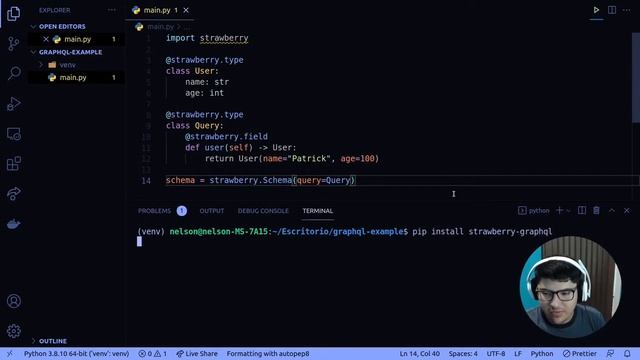
Task: Close the main.py editor tab
Action: [186, 10]
